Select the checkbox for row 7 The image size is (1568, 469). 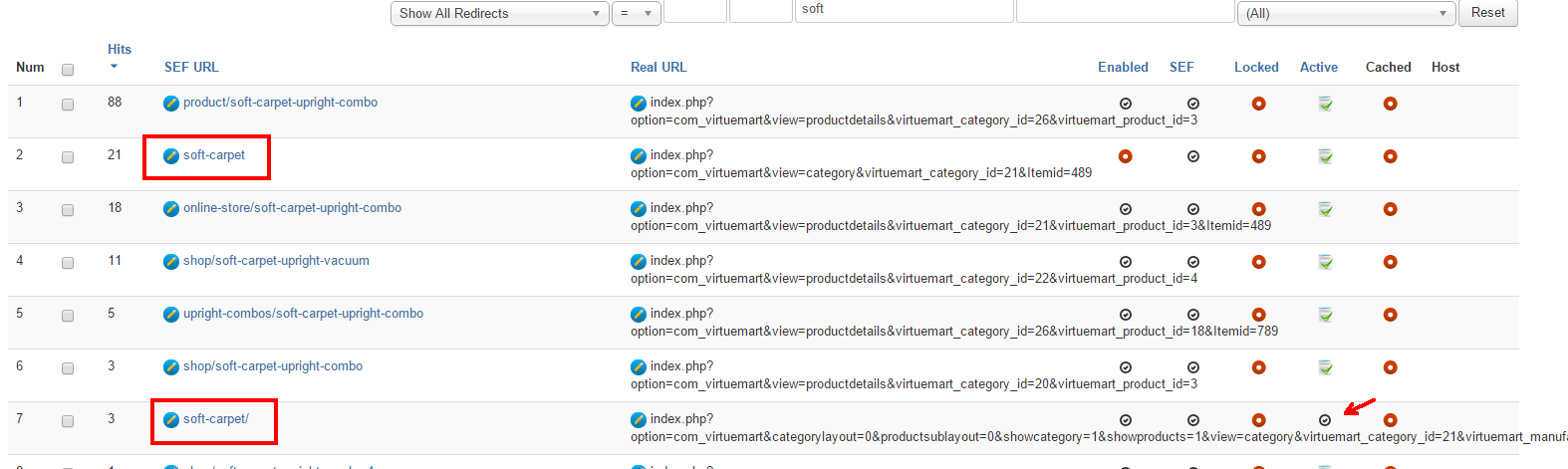point(68,421)
